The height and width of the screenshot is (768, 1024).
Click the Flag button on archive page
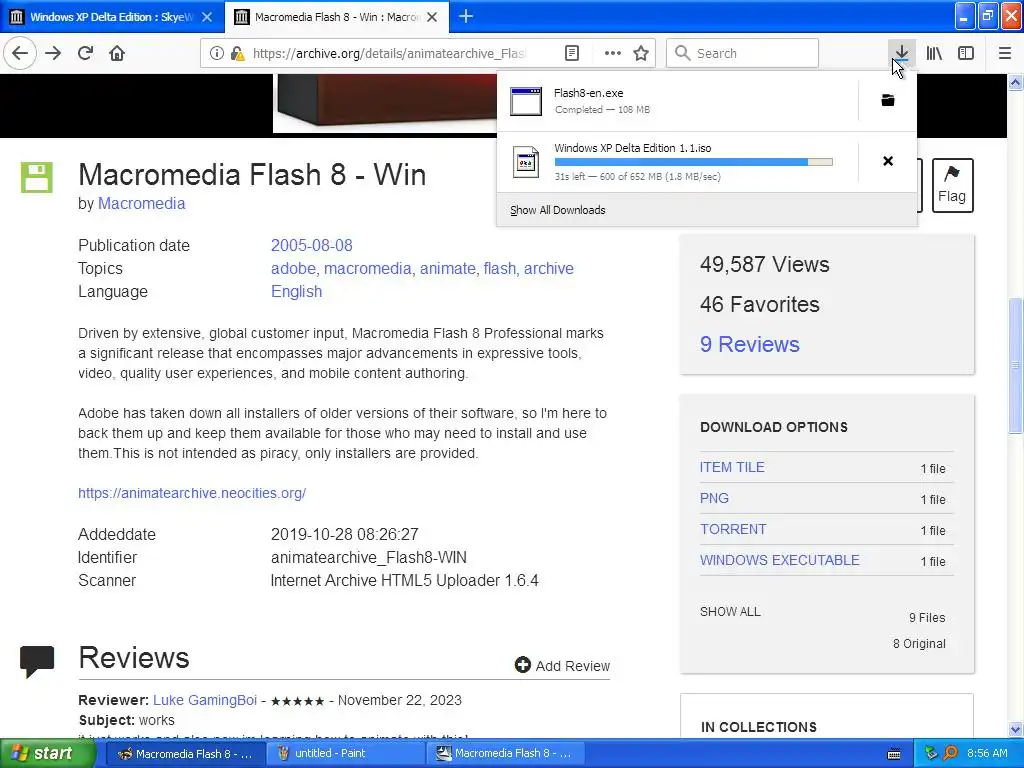(952, 185)
